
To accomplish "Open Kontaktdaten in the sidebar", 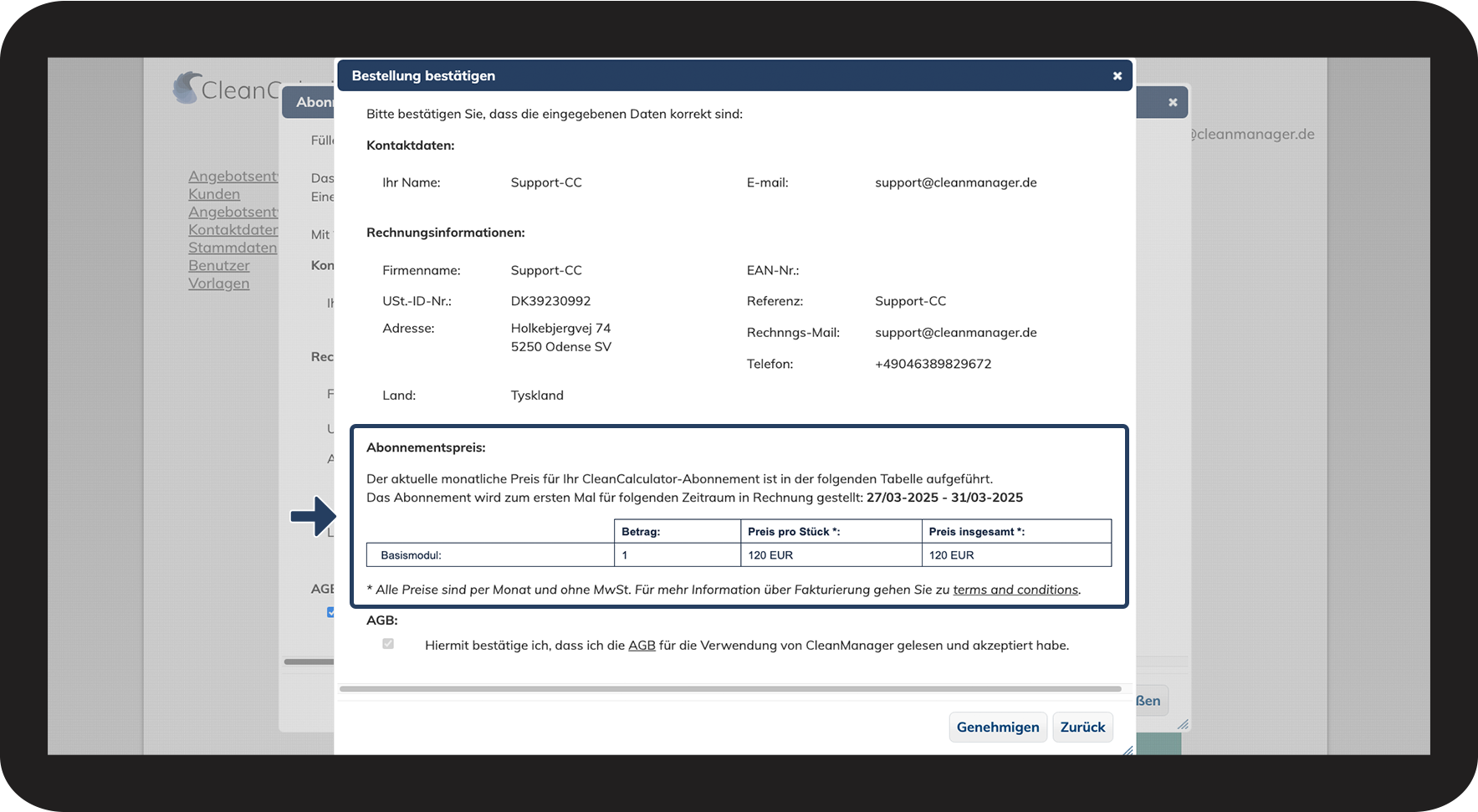I will pos(233,230).
